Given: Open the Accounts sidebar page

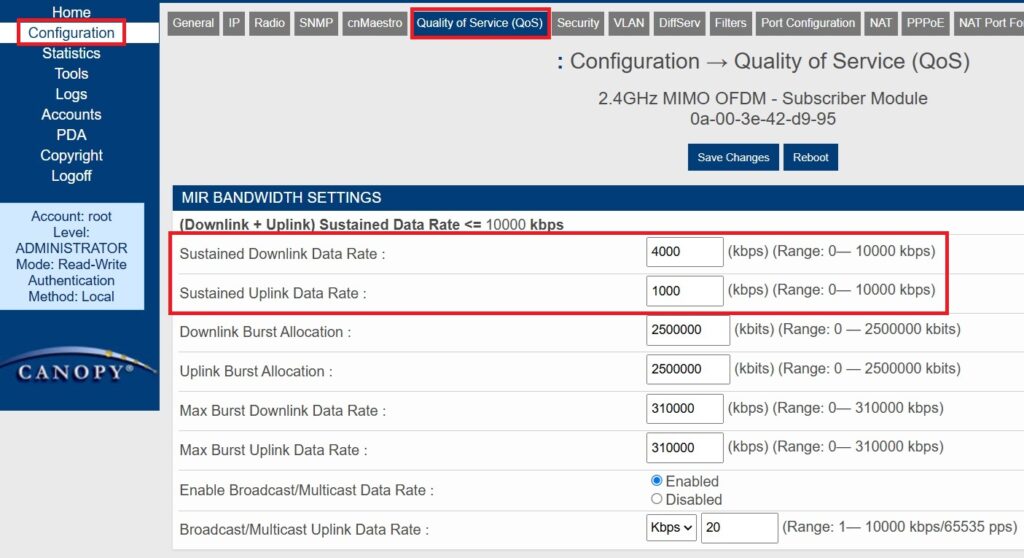Looking at the screenshot, I should tap(71, 115).
